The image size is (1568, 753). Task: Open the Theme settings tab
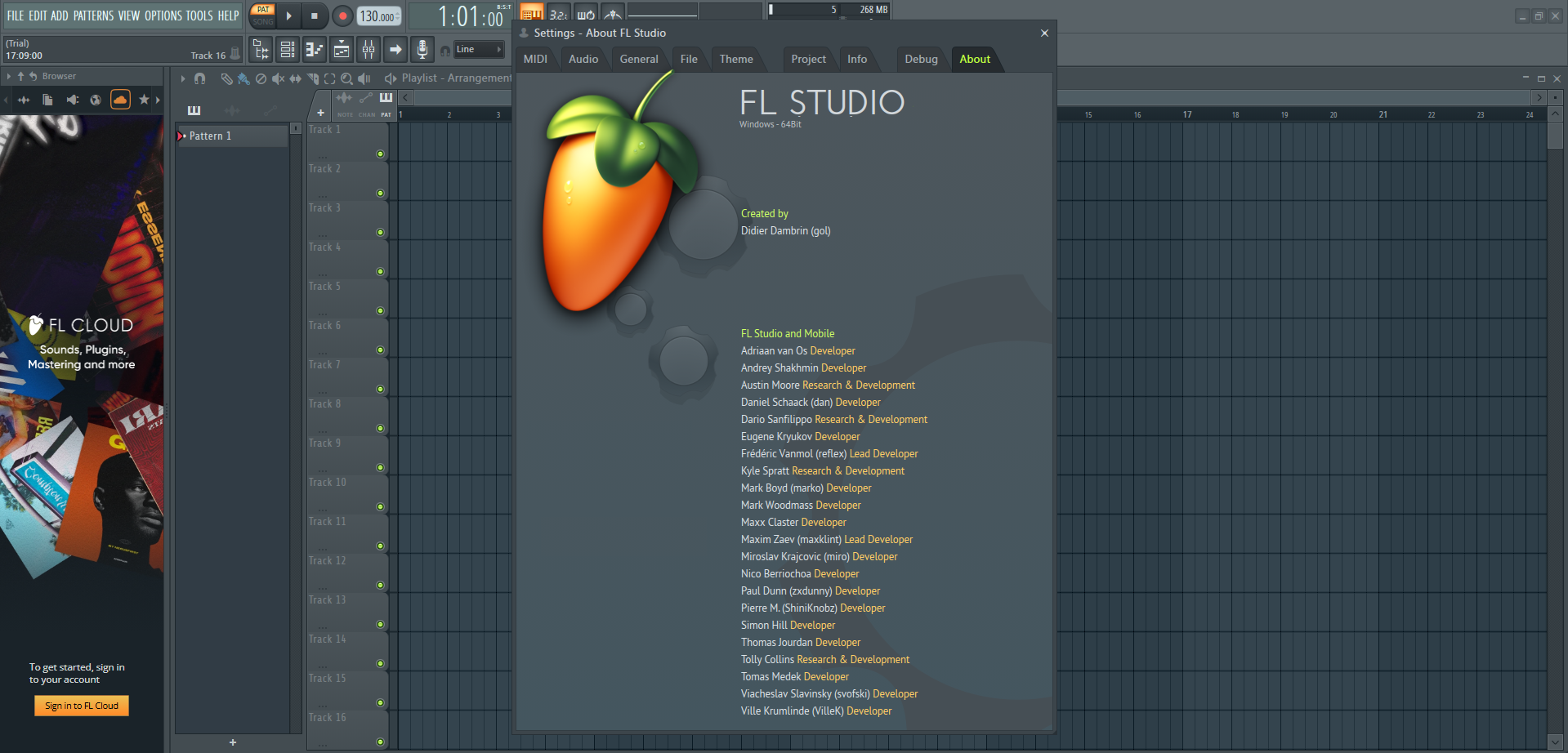(x=736, y=59)
